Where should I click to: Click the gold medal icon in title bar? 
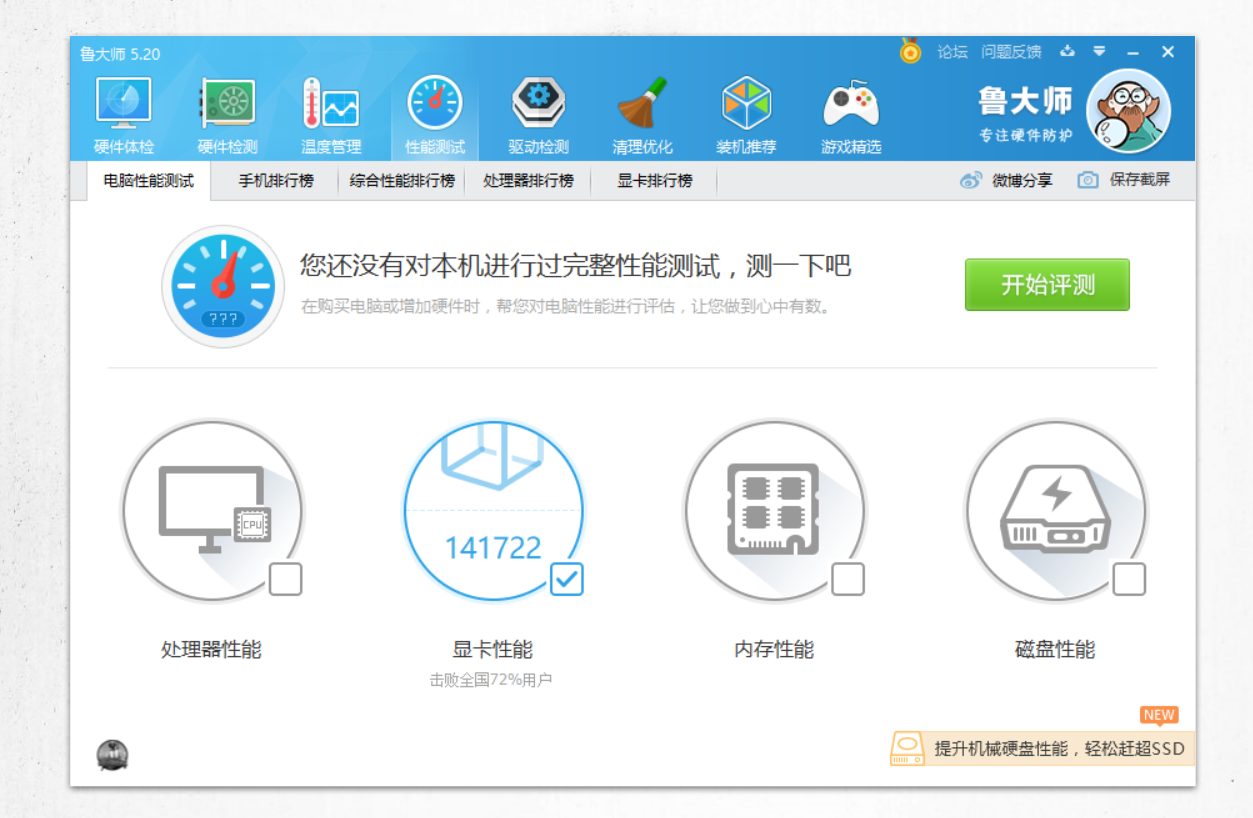click(x=910, y=51)
